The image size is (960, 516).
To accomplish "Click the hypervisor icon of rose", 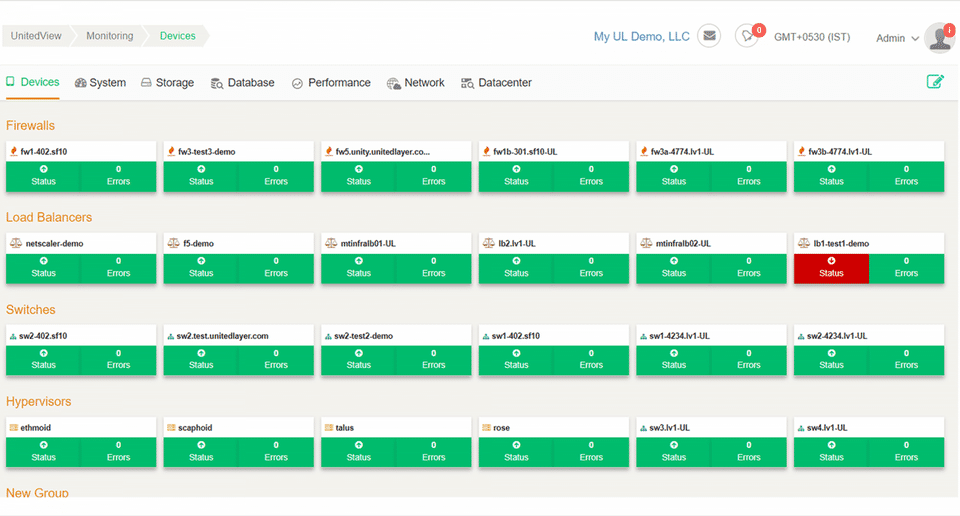I will [x=486, y=427].
